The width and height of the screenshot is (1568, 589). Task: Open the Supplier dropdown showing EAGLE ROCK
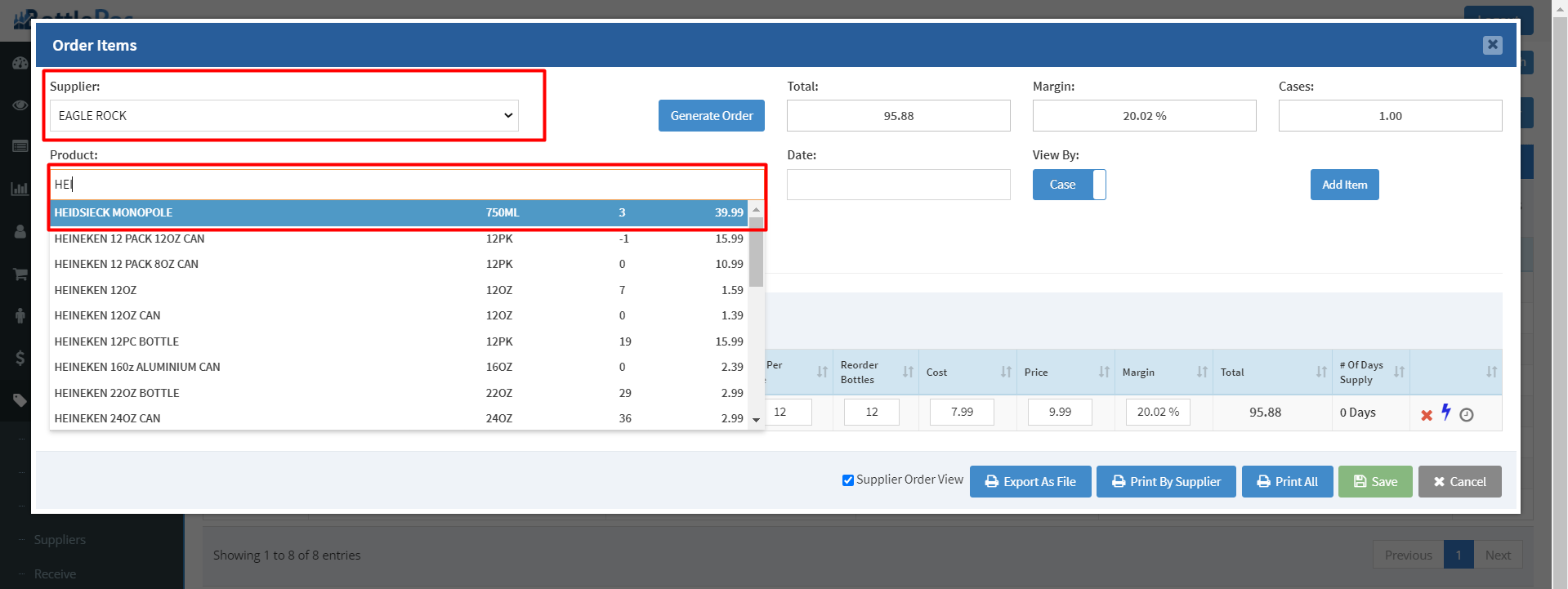coord(284,116)
